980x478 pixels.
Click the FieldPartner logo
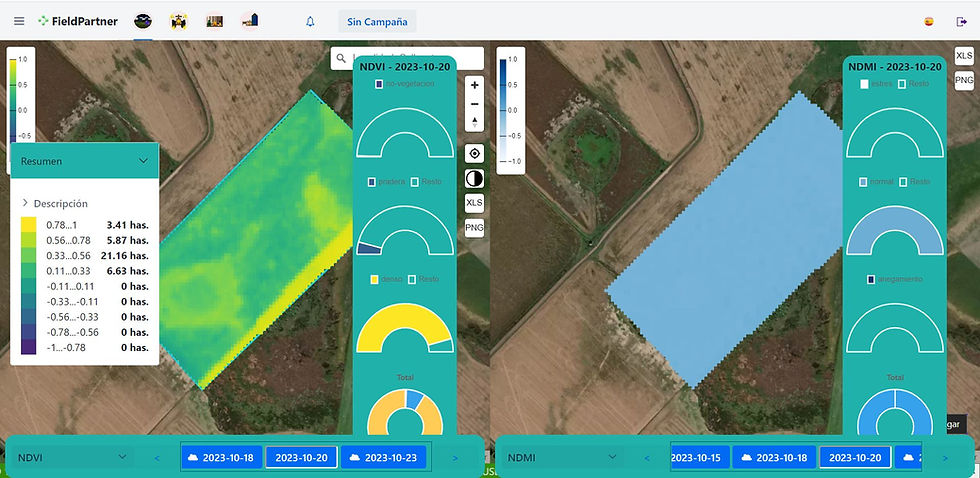click(78, 21)
